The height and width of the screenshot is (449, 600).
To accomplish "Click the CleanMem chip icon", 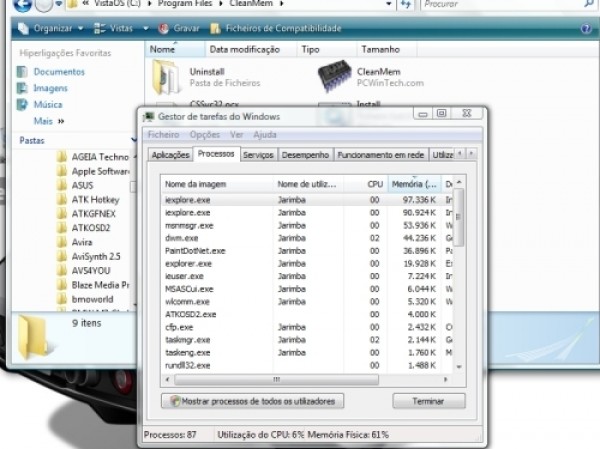I will click(334, 78).
